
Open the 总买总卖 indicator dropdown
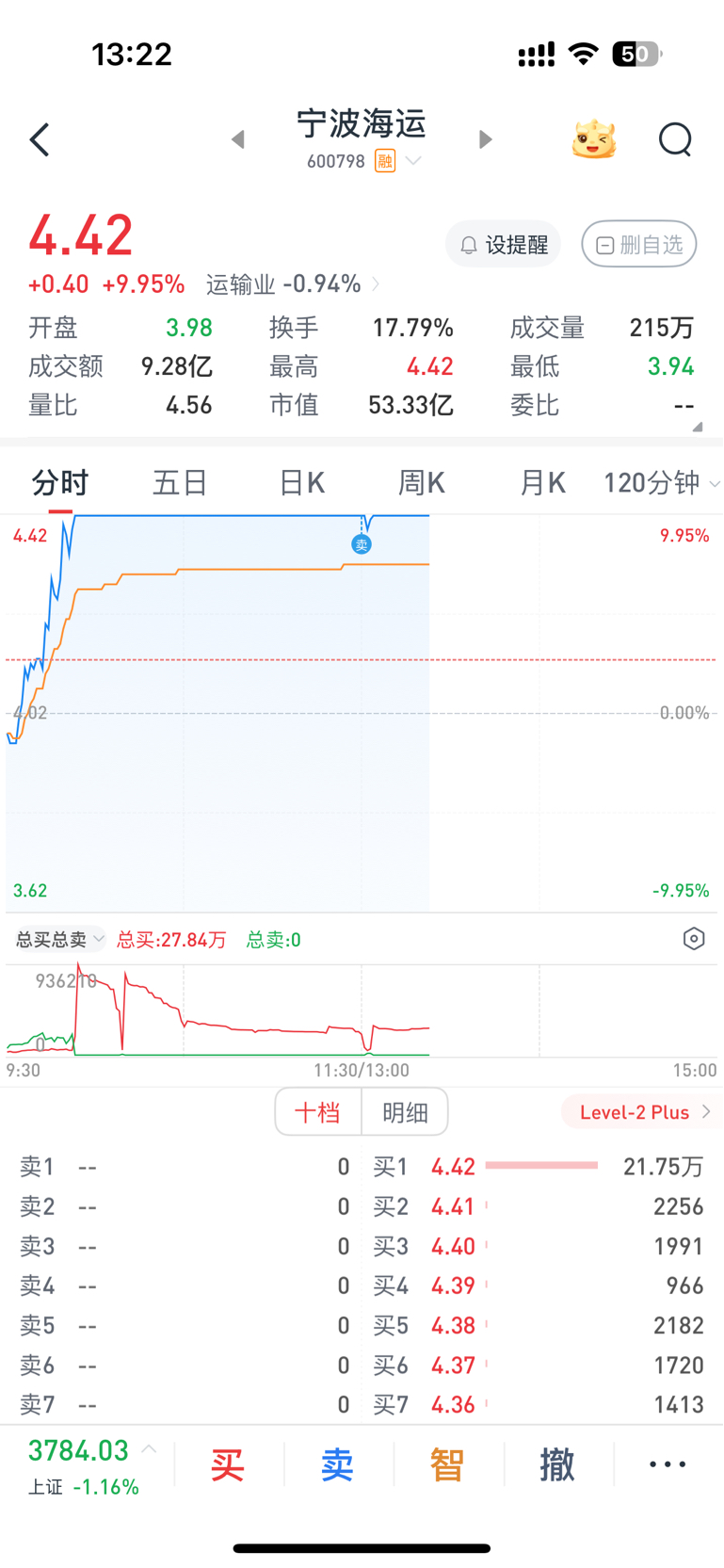pyautogui.click(x=59, y=939)
